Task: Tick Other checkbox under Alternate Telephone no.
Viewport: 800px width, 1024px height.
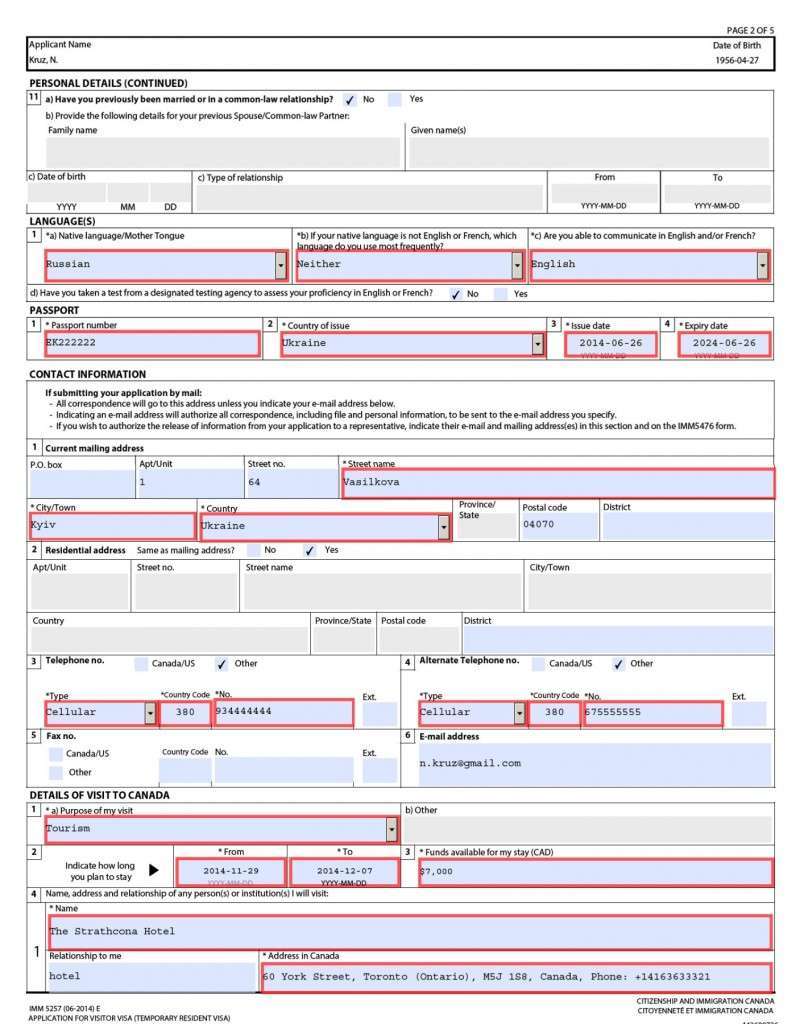Action: (x=618, y=664)
